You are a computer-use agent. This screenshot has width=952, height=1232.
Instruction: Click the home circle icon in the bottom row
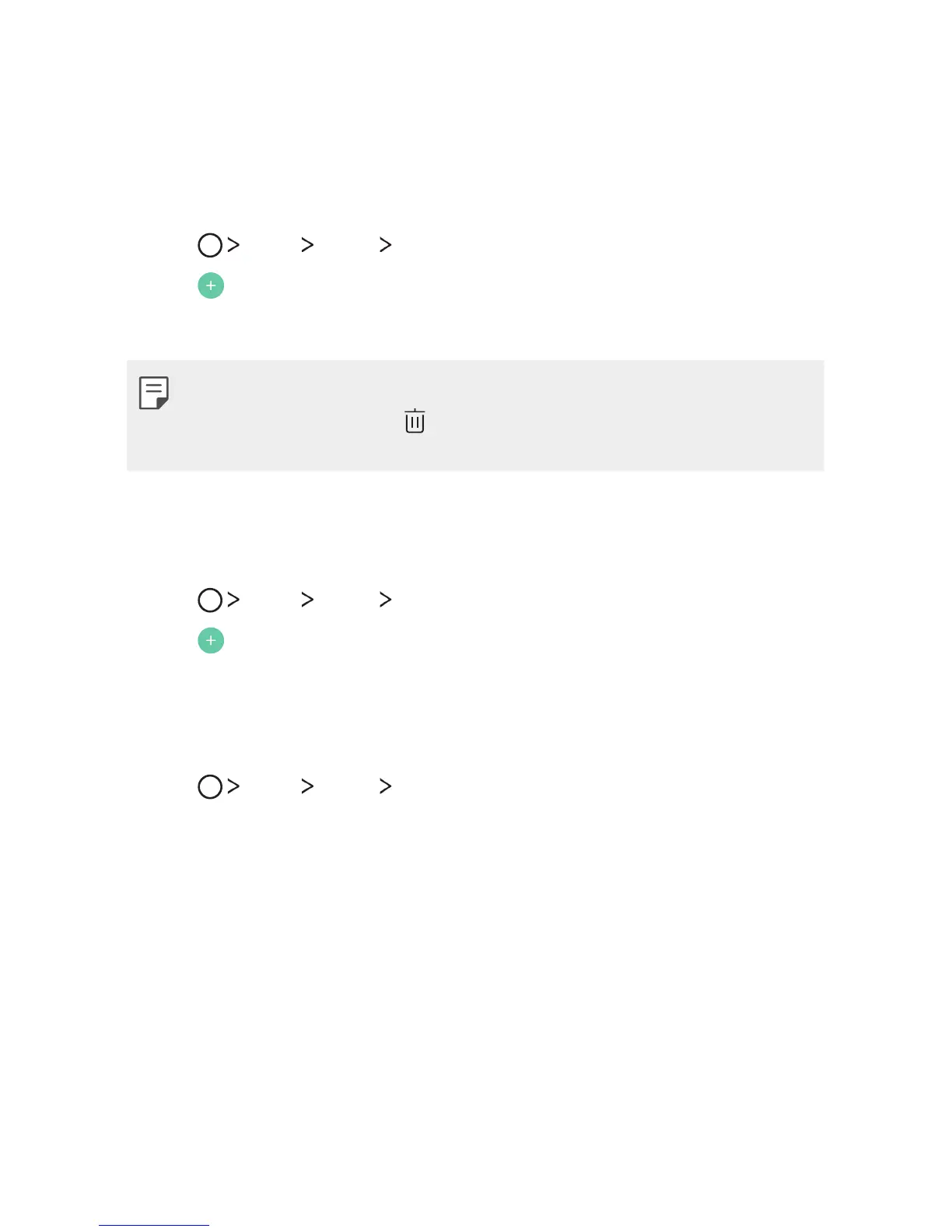tap(210, 787)
